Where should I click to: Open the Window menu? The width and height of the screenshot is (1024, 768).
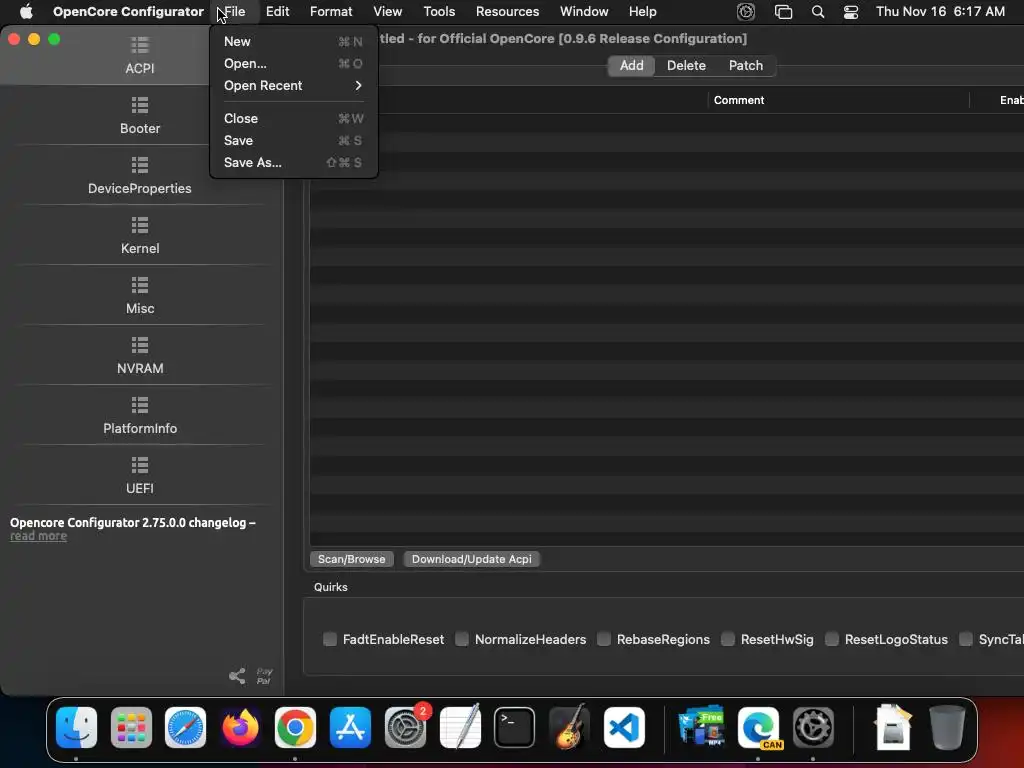pyautogui.click(x=584, y=12)
